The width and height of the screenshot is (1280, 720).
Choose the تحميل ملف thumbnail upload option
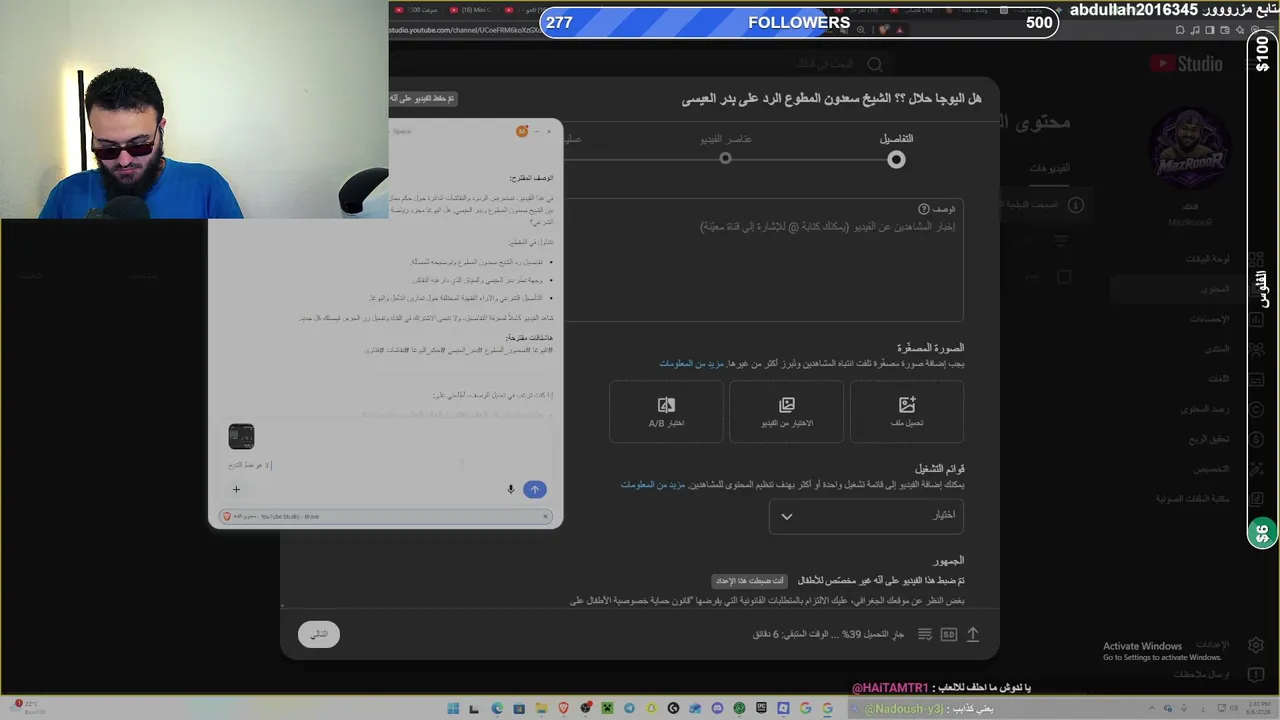[x=907, y=411]
